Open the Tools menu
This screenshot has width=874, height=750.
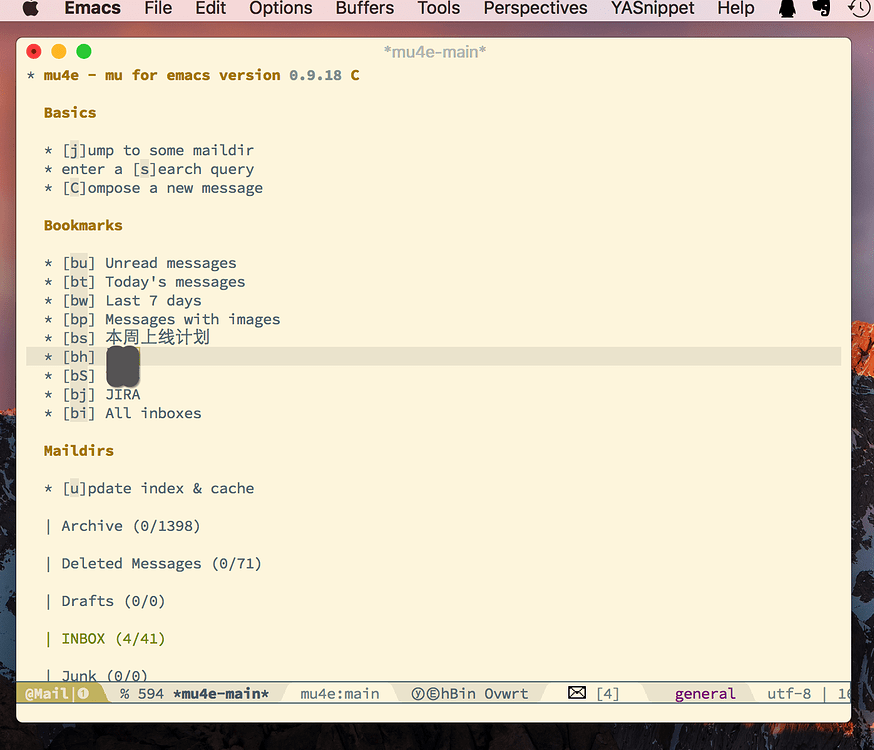click(x=438, y=9)
